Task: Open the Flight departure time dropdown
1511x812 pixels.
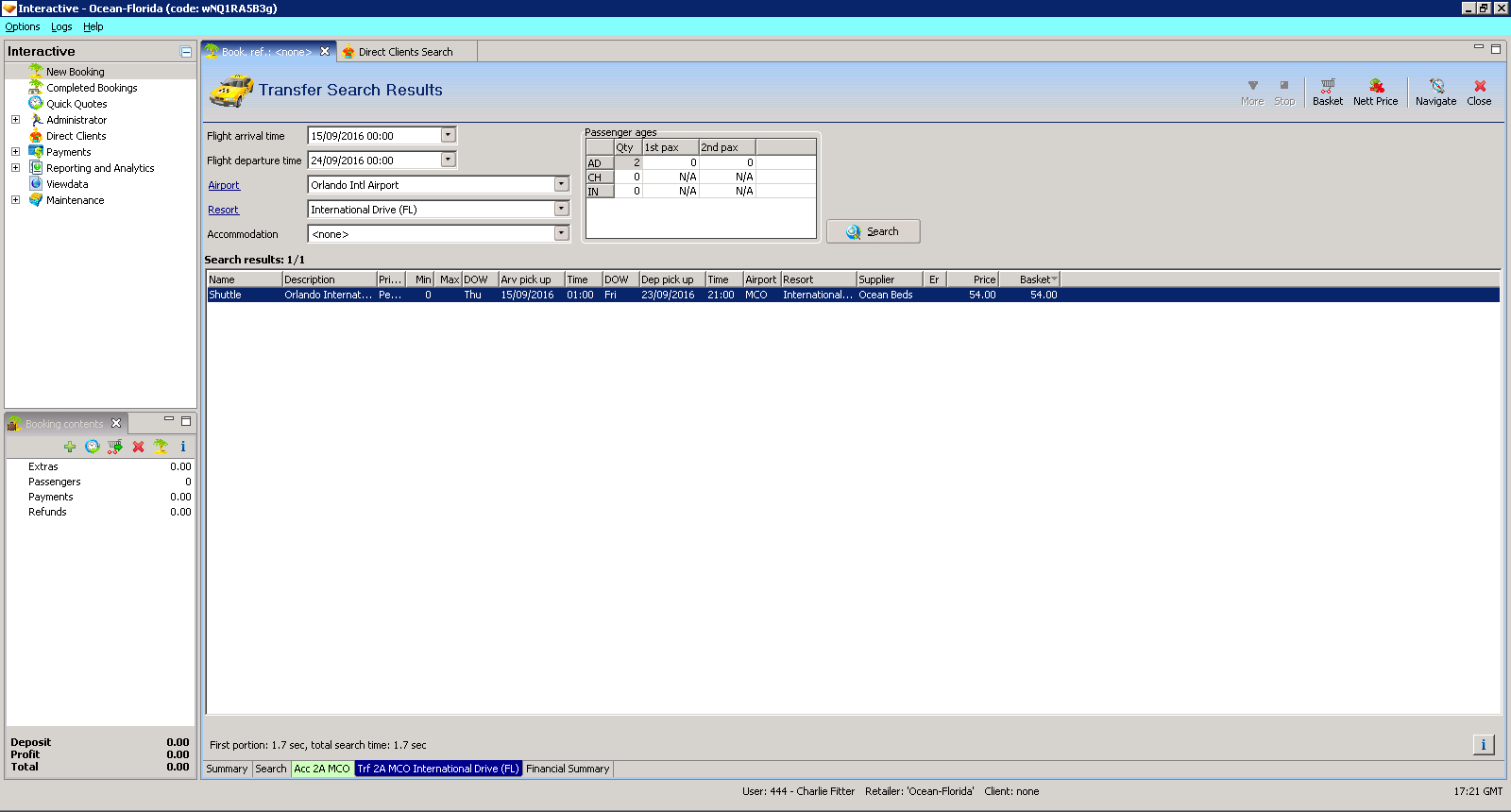Action: (x=449, y=160)
